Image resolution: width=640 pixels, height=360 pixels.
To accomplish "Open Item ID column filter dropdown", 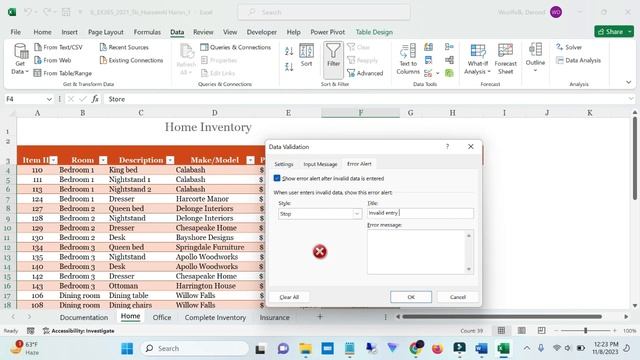I will coord(53,160).
